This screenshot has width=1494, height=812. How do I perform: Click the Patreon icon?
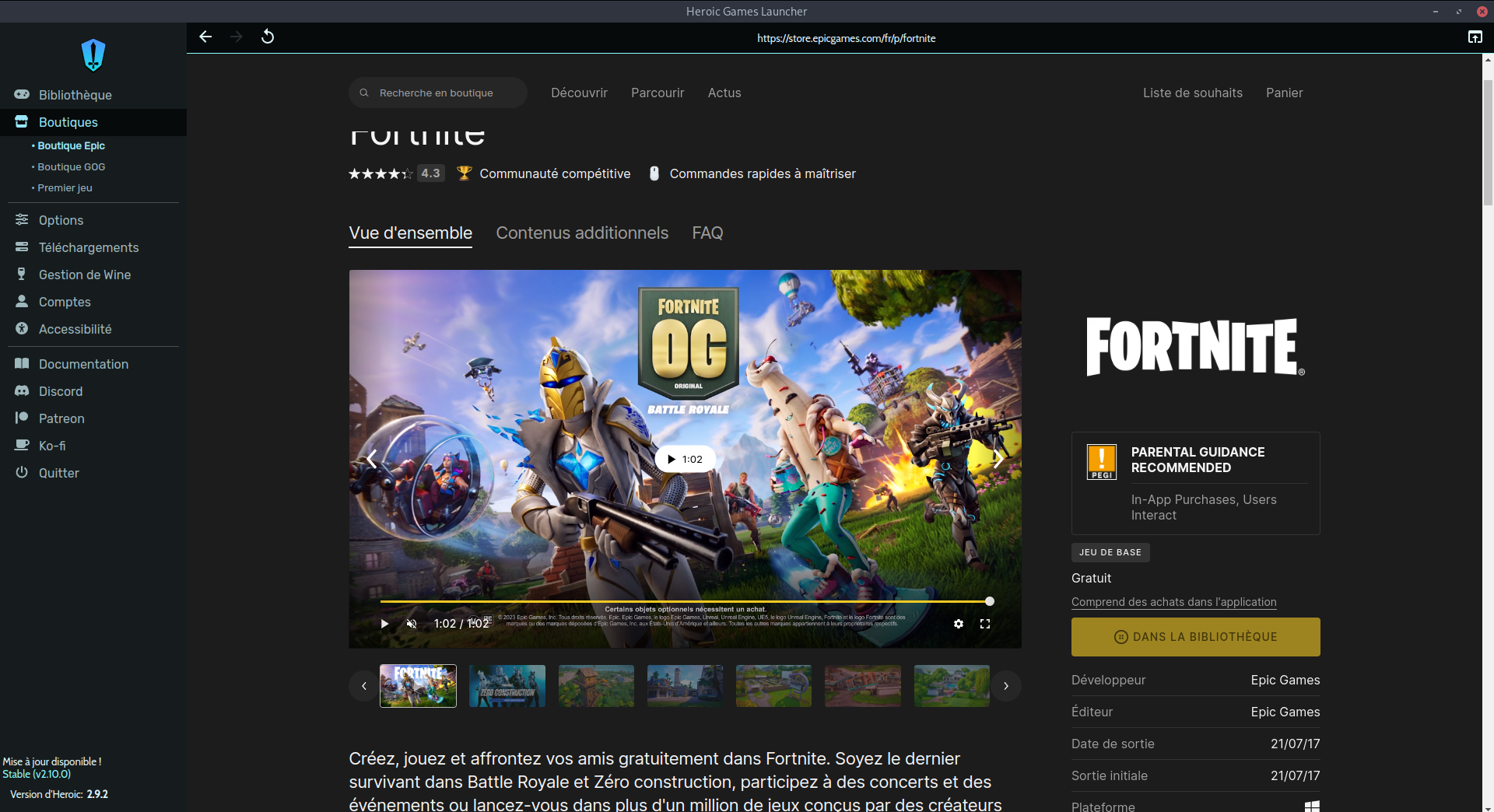pos(22,418)
